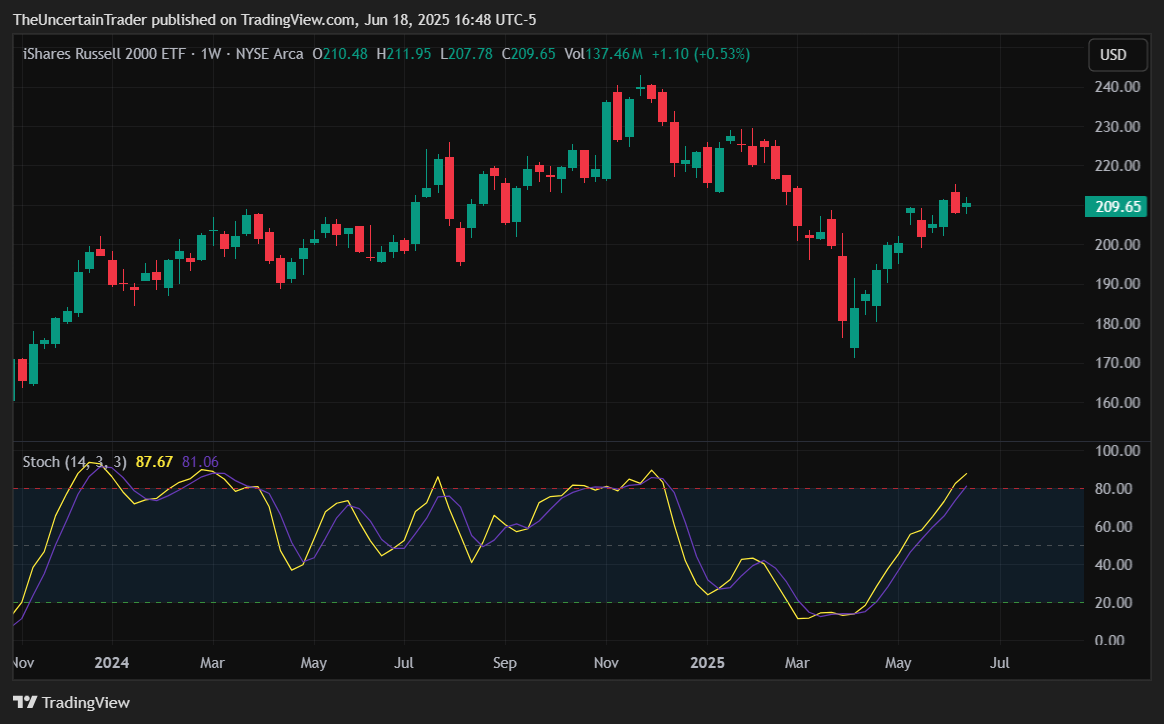Click the 180.00 price axis label
The width and height of the screenshot is (1164, 724).
pyautogui.click(x=1117, y=324)
